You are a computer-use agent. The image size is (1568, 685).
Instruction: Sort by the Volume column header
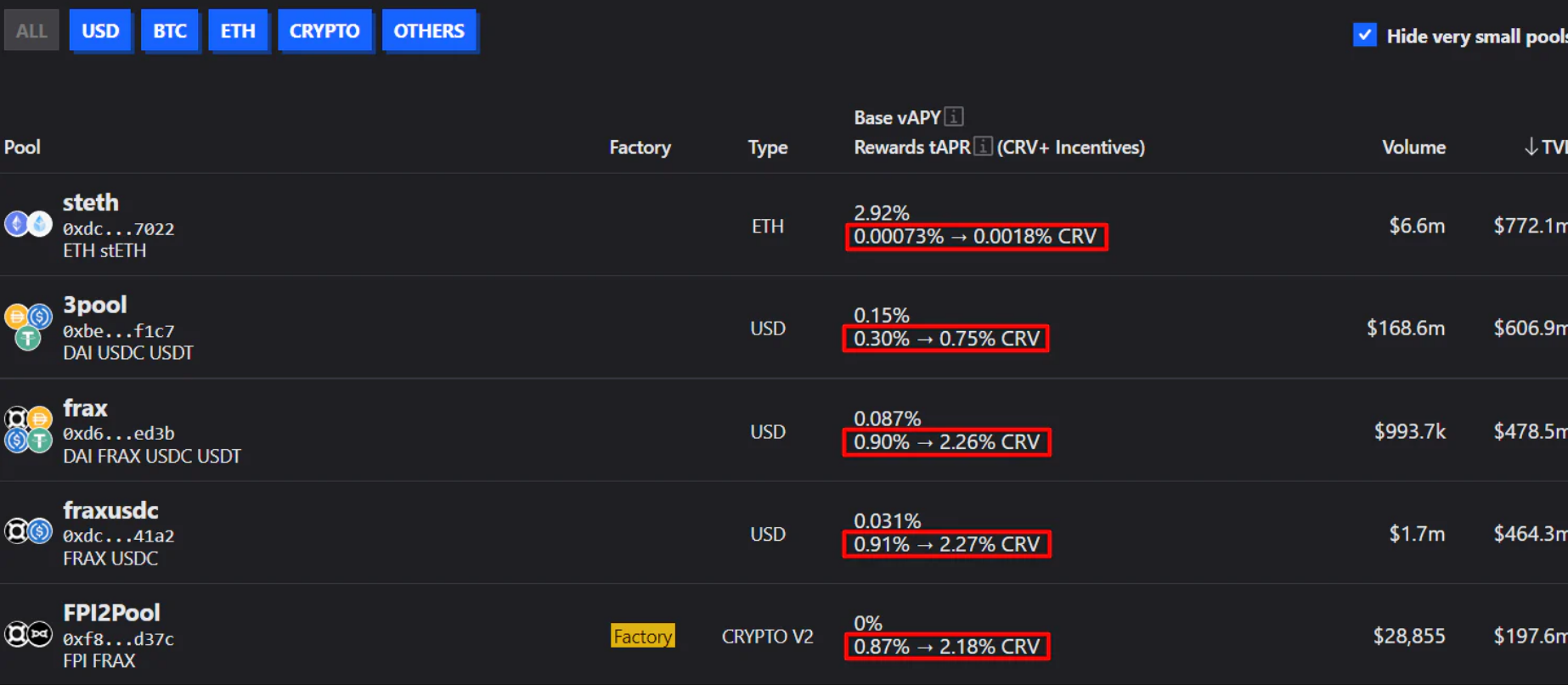(x=1413, y=147)
